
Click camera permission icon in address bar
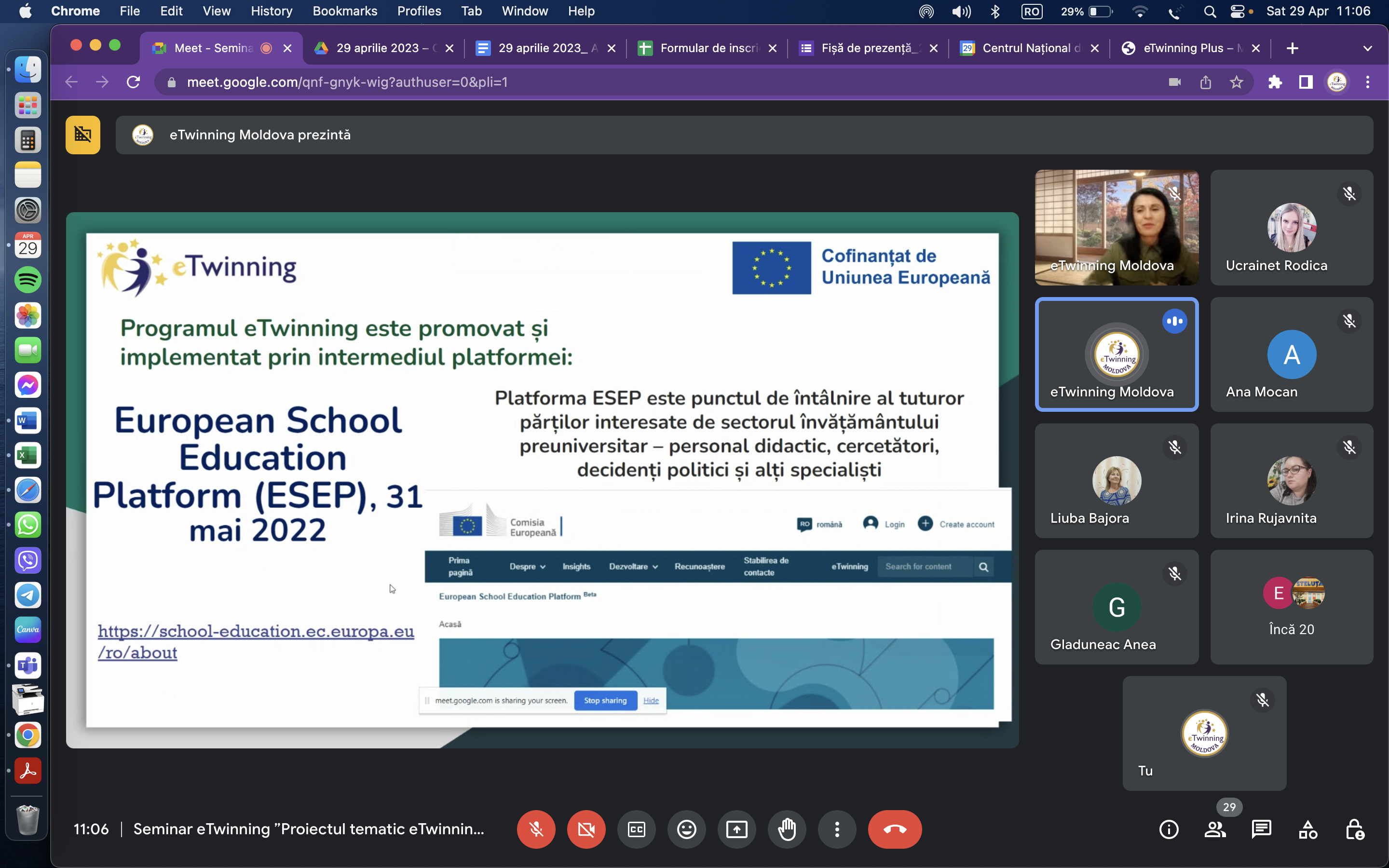(1174, 82)
